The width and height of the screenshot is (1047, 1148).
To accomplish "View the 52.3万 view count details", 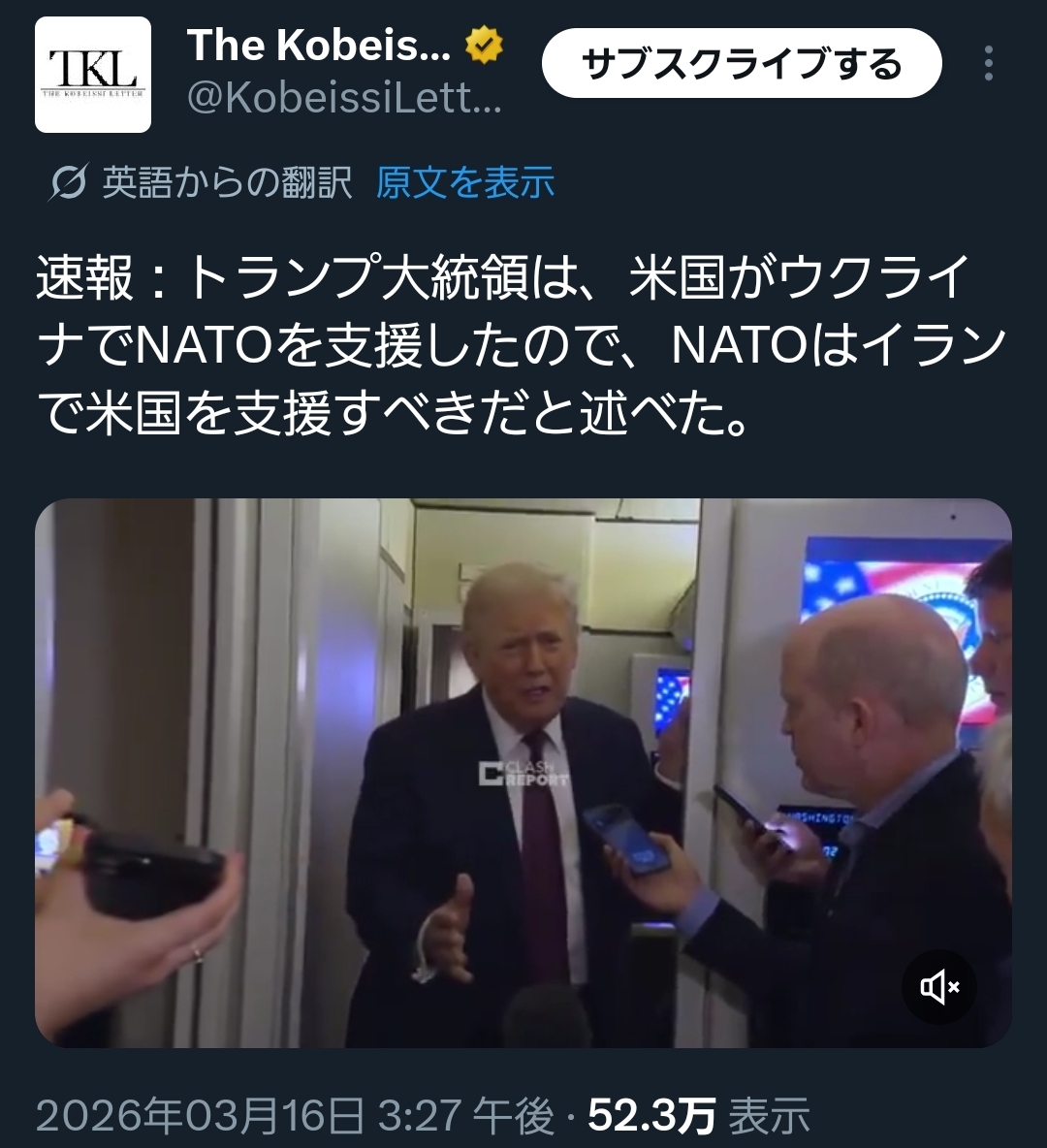I will click(x=651, y=1116).
